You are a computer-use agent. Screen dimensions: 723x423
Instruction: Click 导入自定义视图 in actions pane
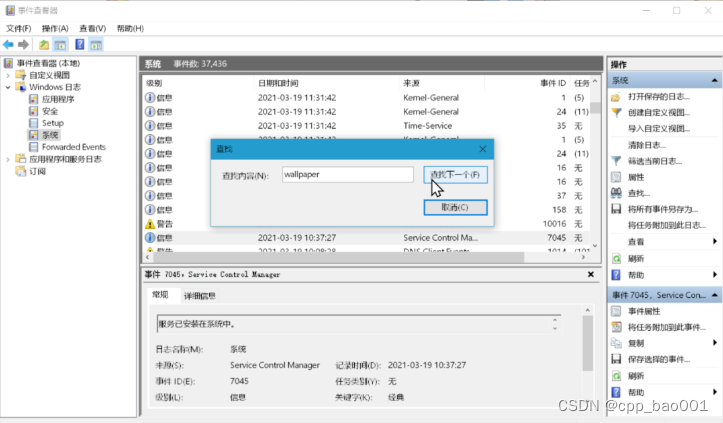coord(658,129)
